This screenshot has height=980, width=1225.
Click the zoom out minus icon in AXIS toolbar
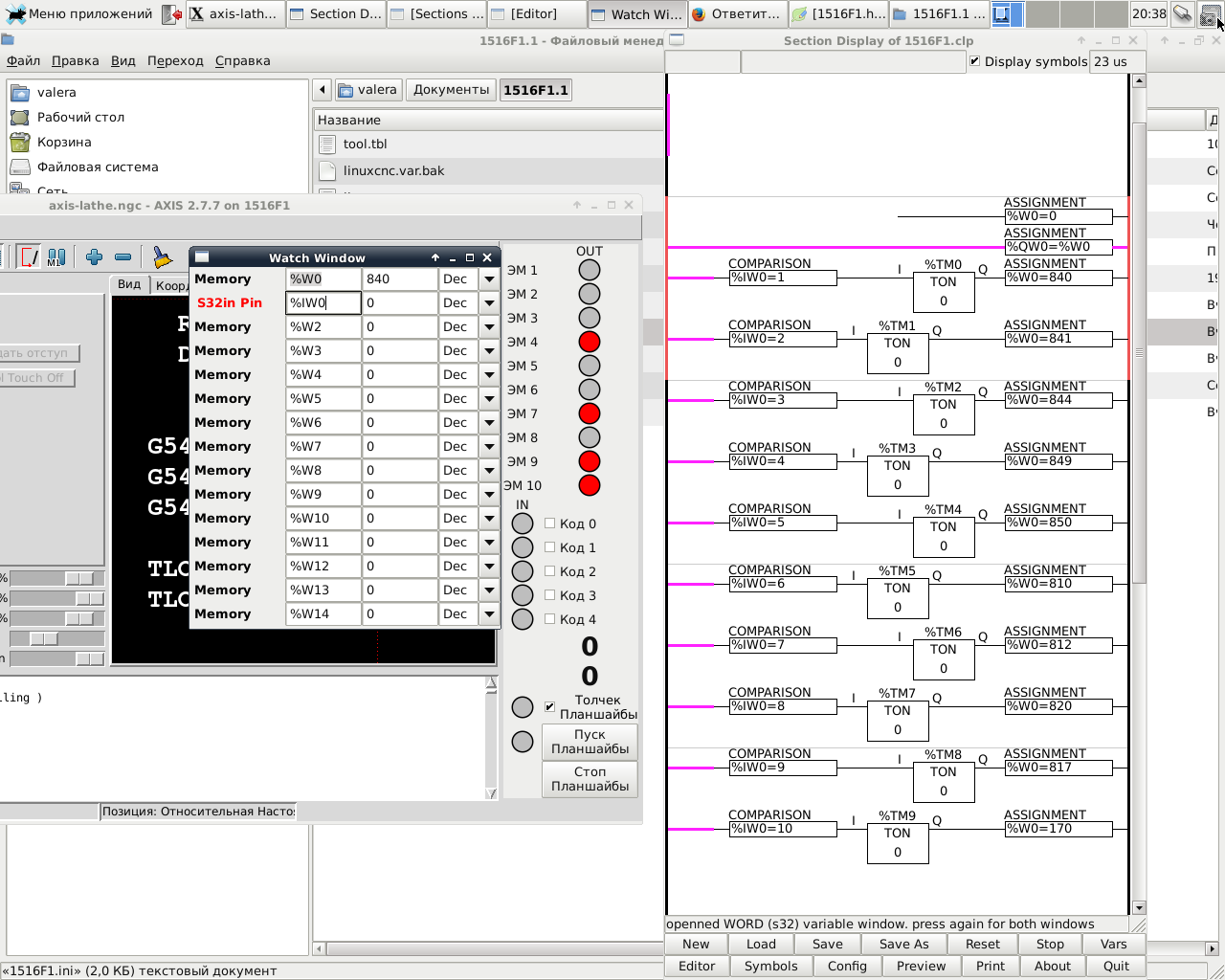click(x=122, y=256)
